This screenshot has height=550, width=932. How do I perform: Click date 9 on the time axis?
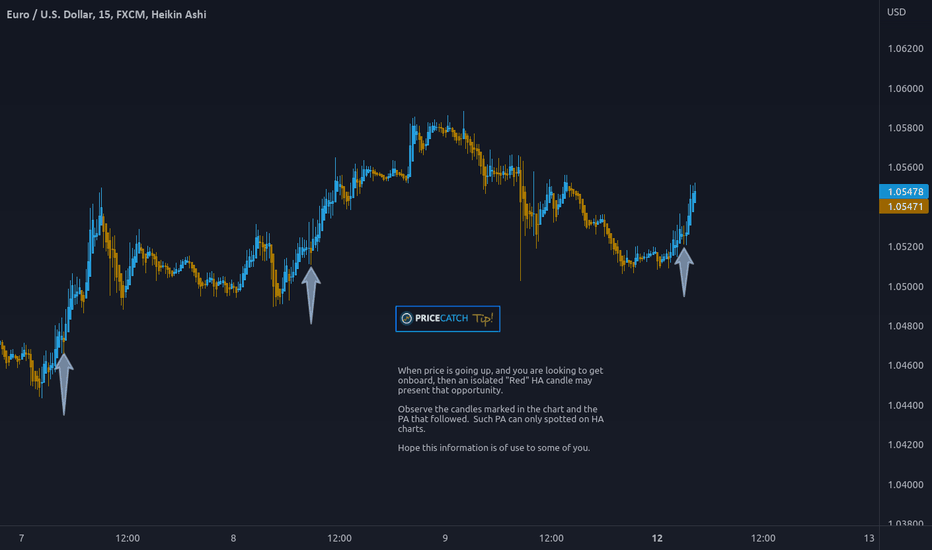[x=445, y=538]
